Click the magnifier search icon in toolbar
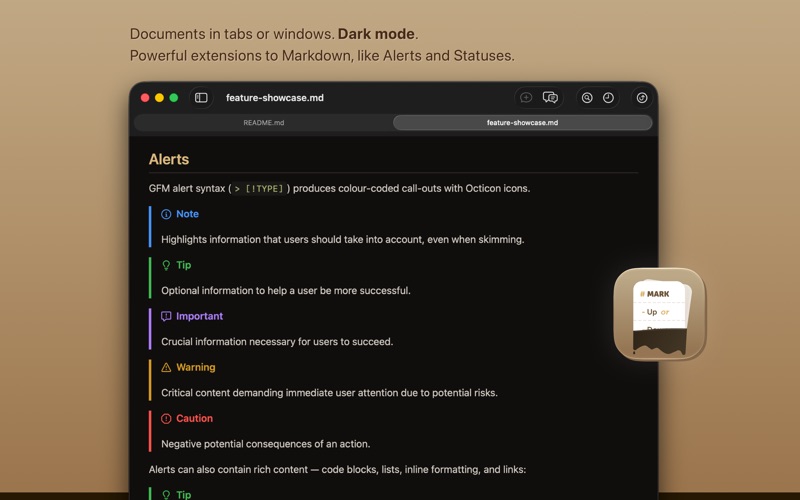The image size is (800, 500). pyautogui.click(x=587, y=97)
